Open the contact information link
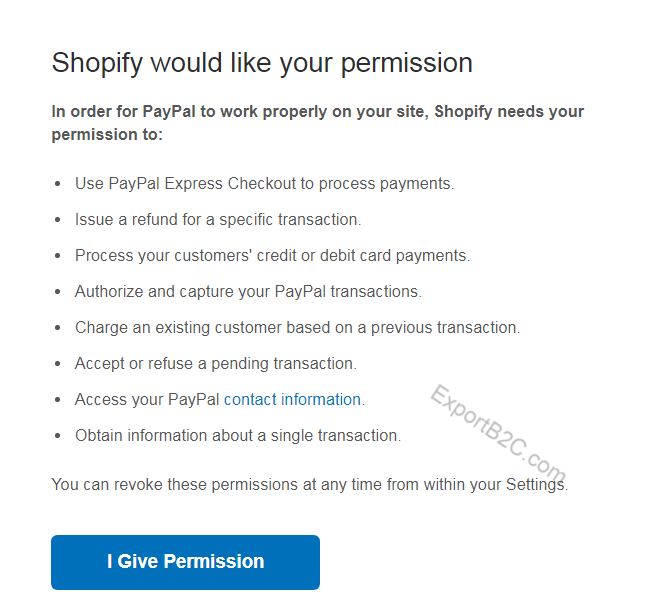 pyautogui.click(x=292, y=400)
